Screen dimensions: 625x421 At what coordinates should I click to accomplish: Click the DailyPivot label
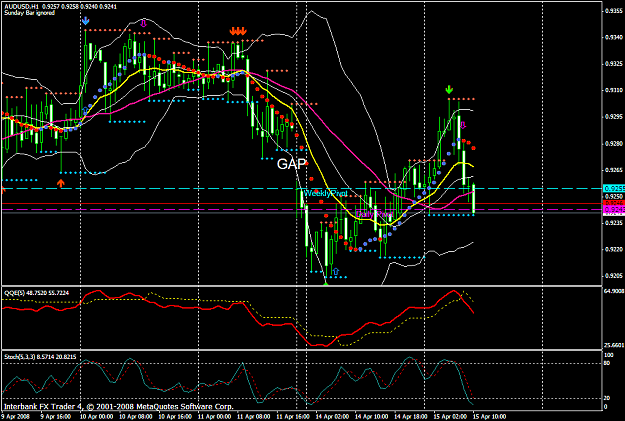point(375,214)
